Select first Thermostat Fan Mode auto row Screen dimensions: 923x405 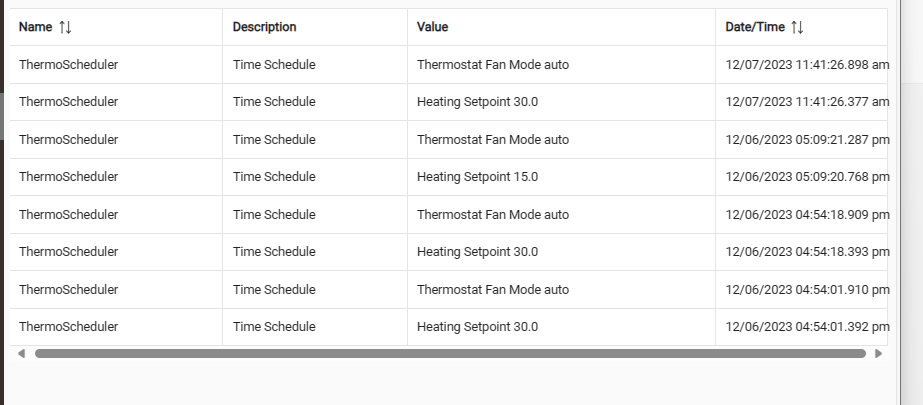[449, 65]
